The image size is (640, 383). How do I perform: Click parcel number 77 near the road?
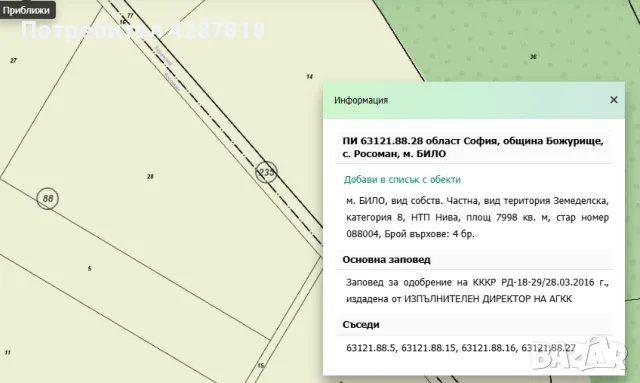pos(130,16)
